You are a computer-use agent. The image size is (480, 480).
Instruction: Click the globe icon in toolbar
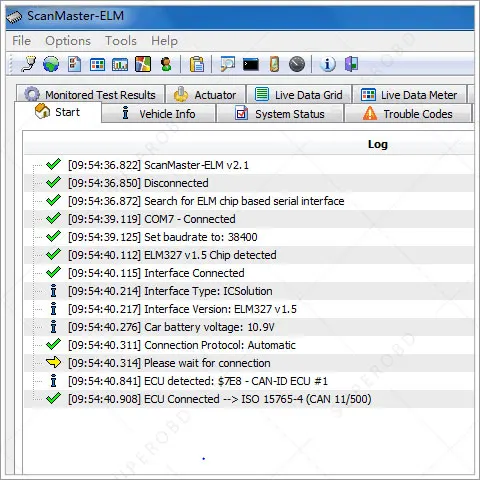tap(51, 64)
